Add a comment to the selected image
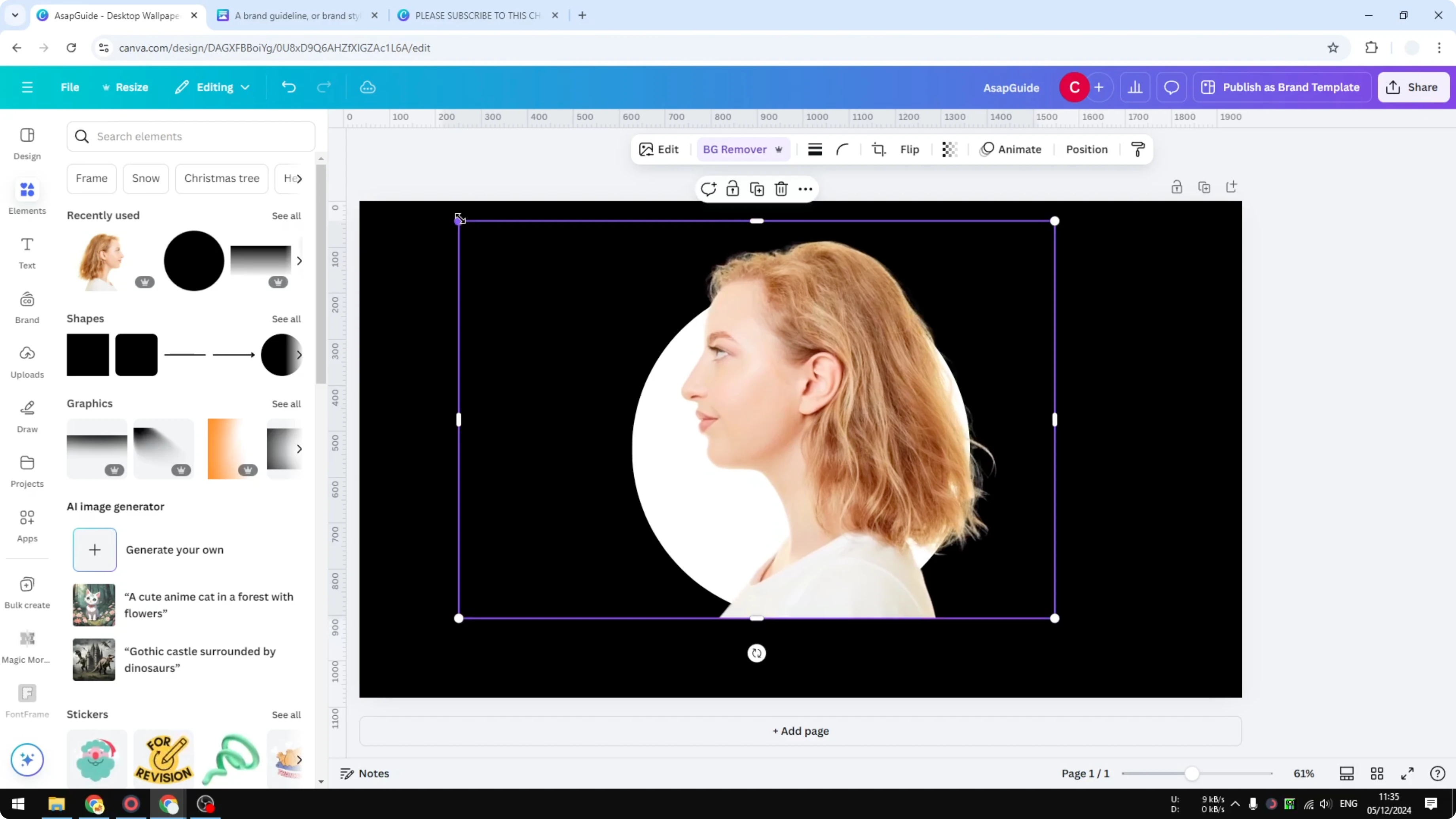 click(708, 189)
